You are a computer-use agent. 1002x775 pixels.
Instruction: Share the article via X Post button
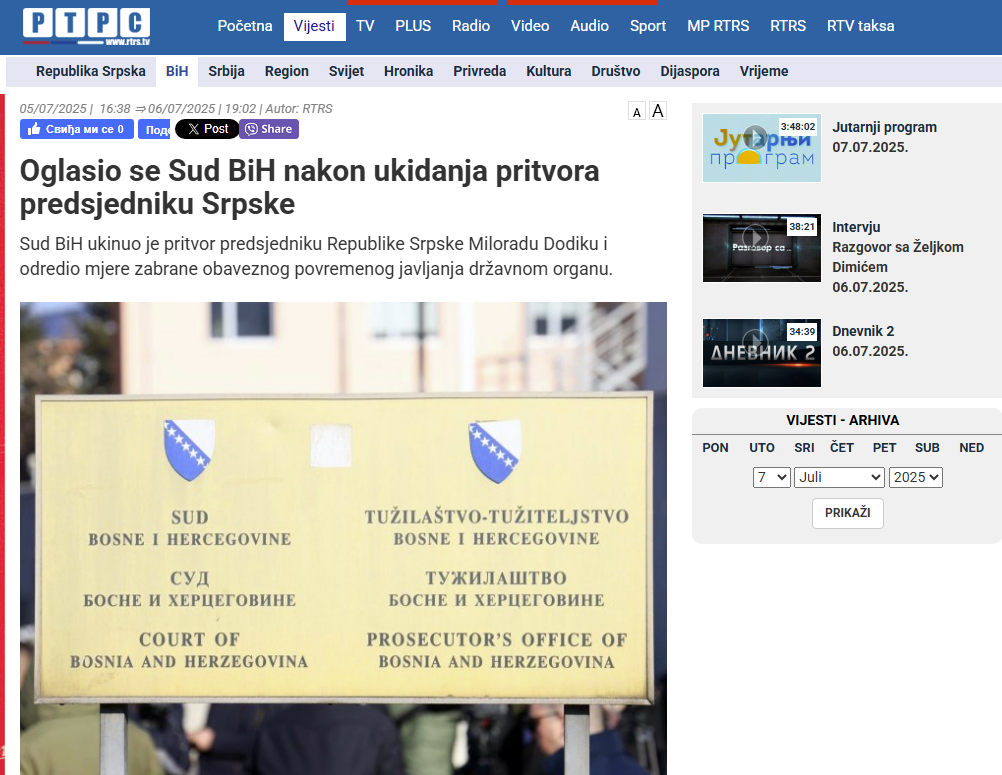coord(207,129)
